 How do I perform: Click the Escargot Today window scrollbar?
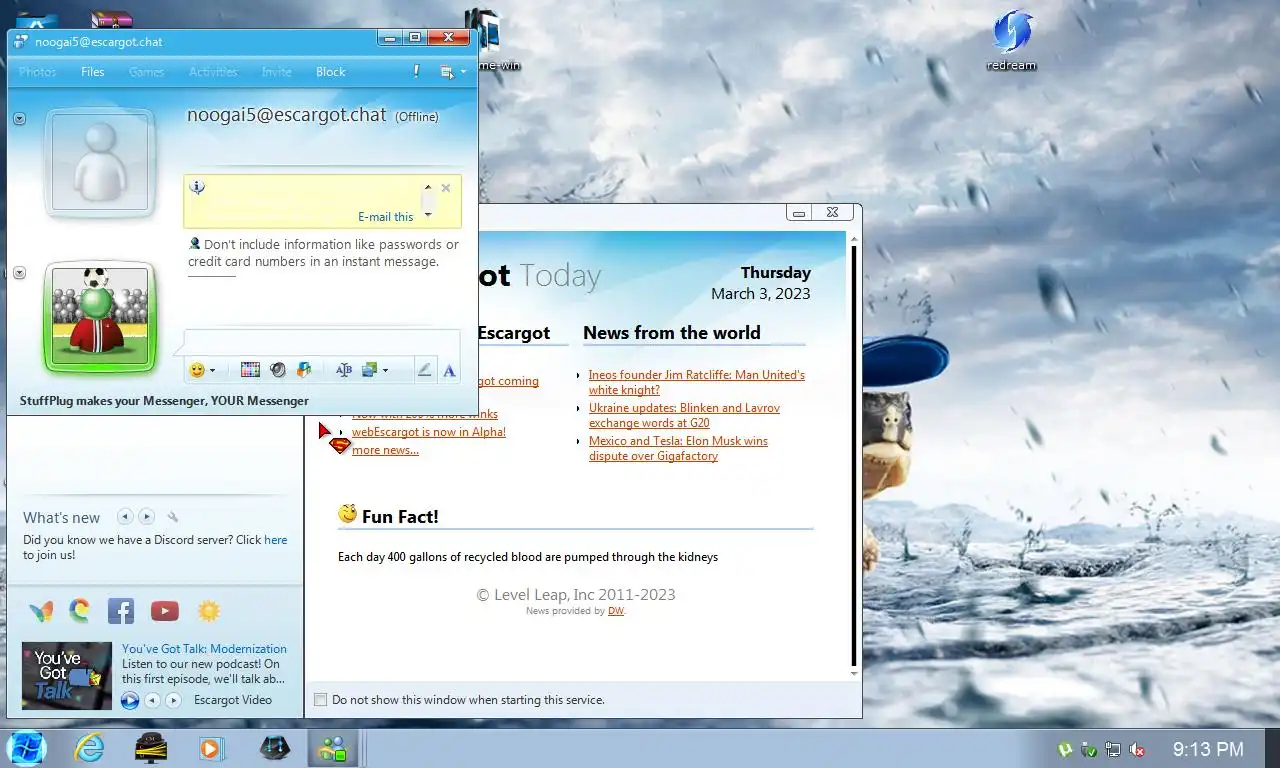(x=854, y=456)
